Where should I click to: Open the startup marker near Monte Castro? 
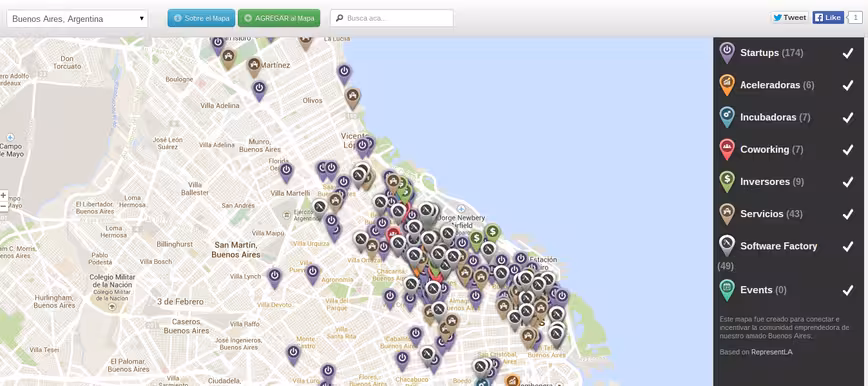293,355
